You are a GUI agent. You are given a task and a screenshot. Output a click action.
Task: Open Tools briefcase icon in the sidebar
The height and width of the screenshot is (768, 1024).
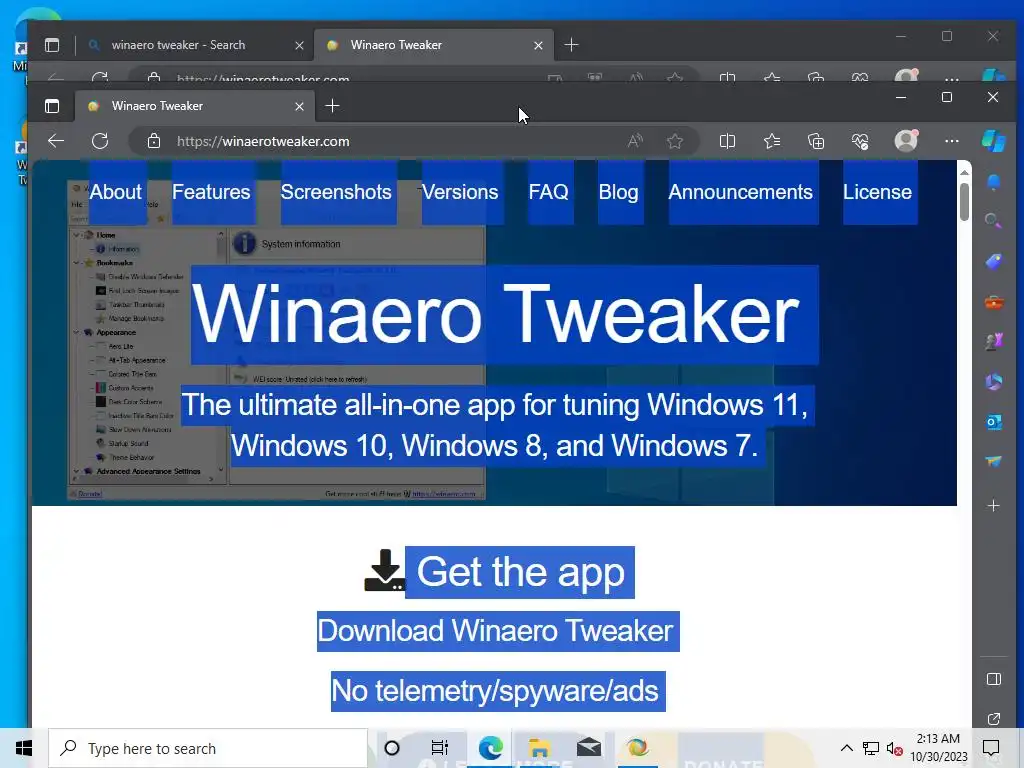[x=993, y=302]
